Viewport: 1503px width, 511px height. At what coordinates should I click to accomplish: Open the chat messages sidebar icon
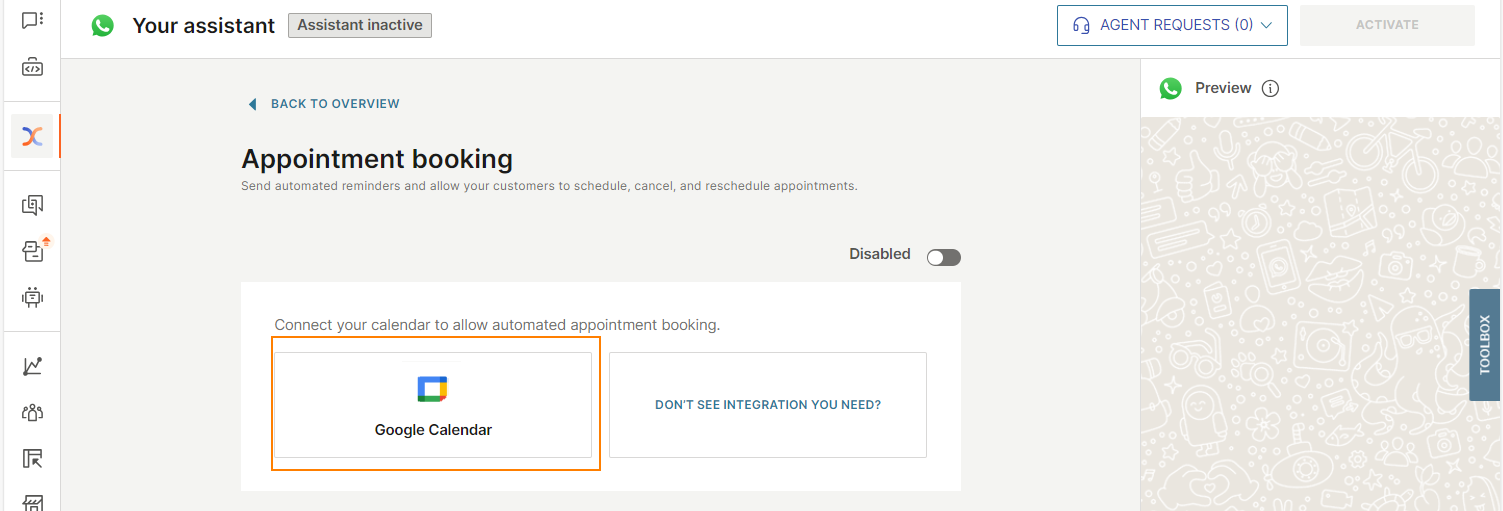point(32,20)
